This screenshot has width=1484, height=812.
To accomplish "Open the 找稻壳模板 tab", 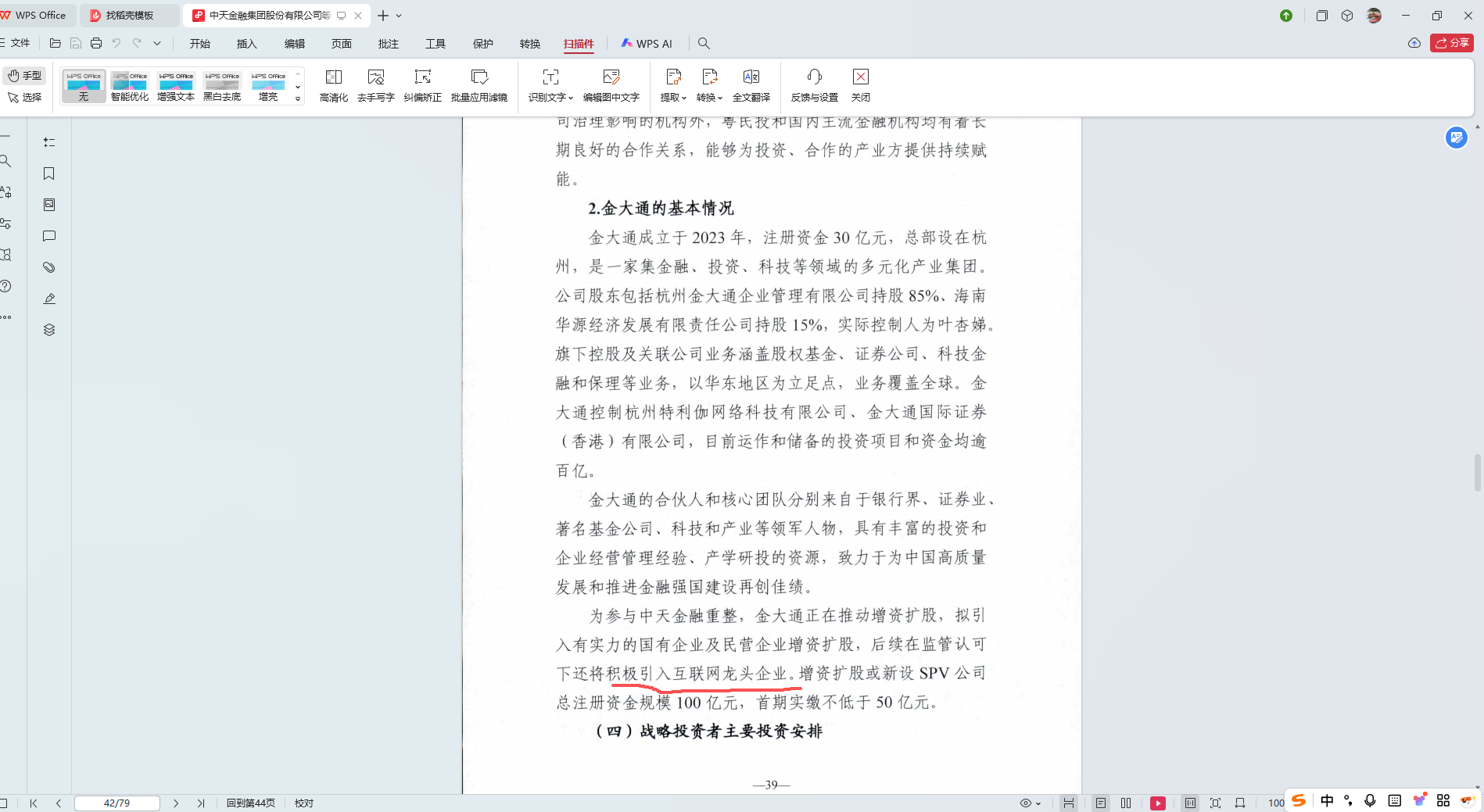I will click(x=130, y=16).
